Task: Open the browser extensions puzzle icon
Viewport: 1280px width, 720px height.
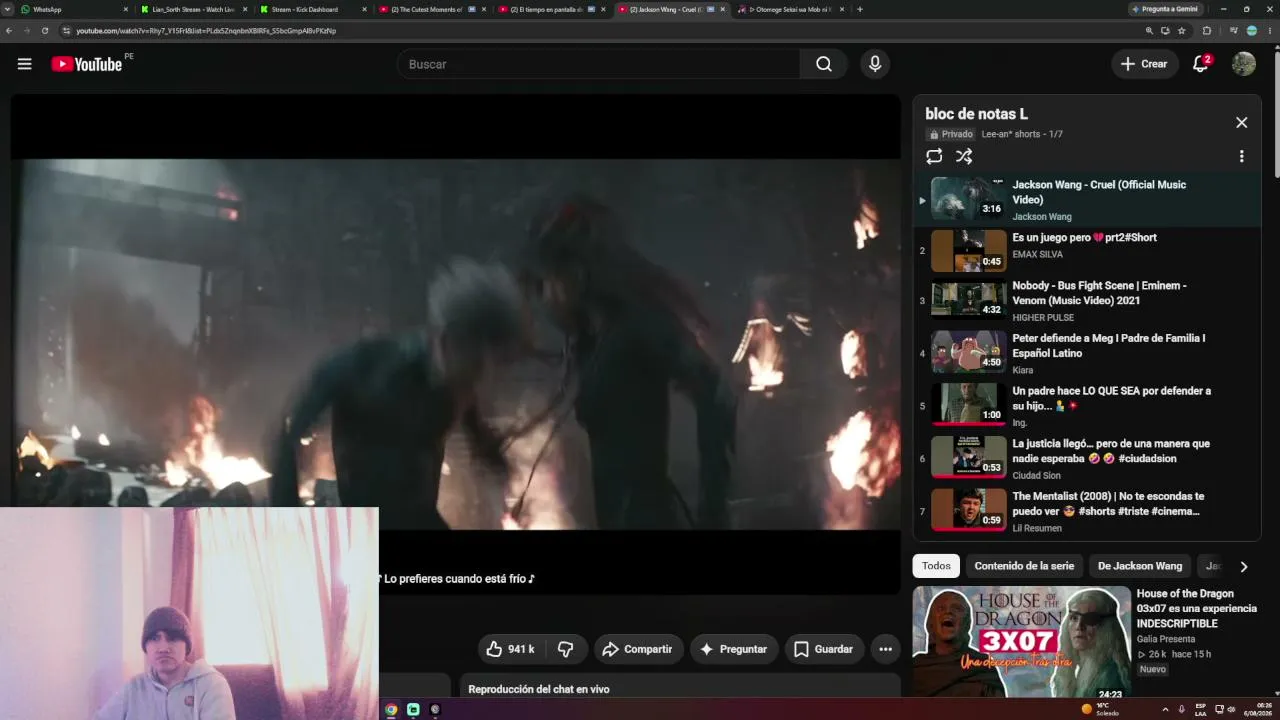Action: pos(1207,31)
